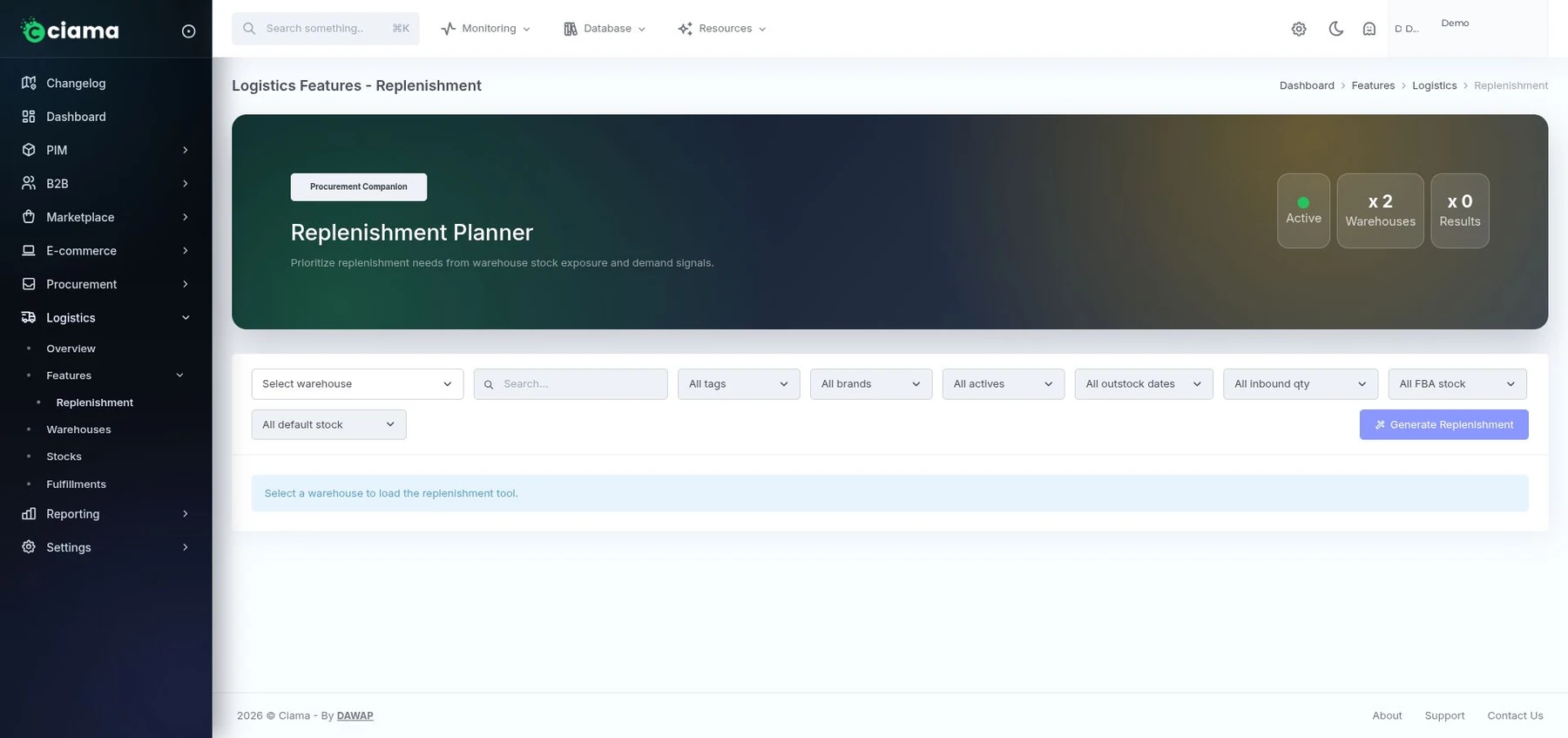Viewport: 1568px width, 738px height.
Task: Open the All tags dropdown
Action: pyautogui.click(x=739, y=384)
